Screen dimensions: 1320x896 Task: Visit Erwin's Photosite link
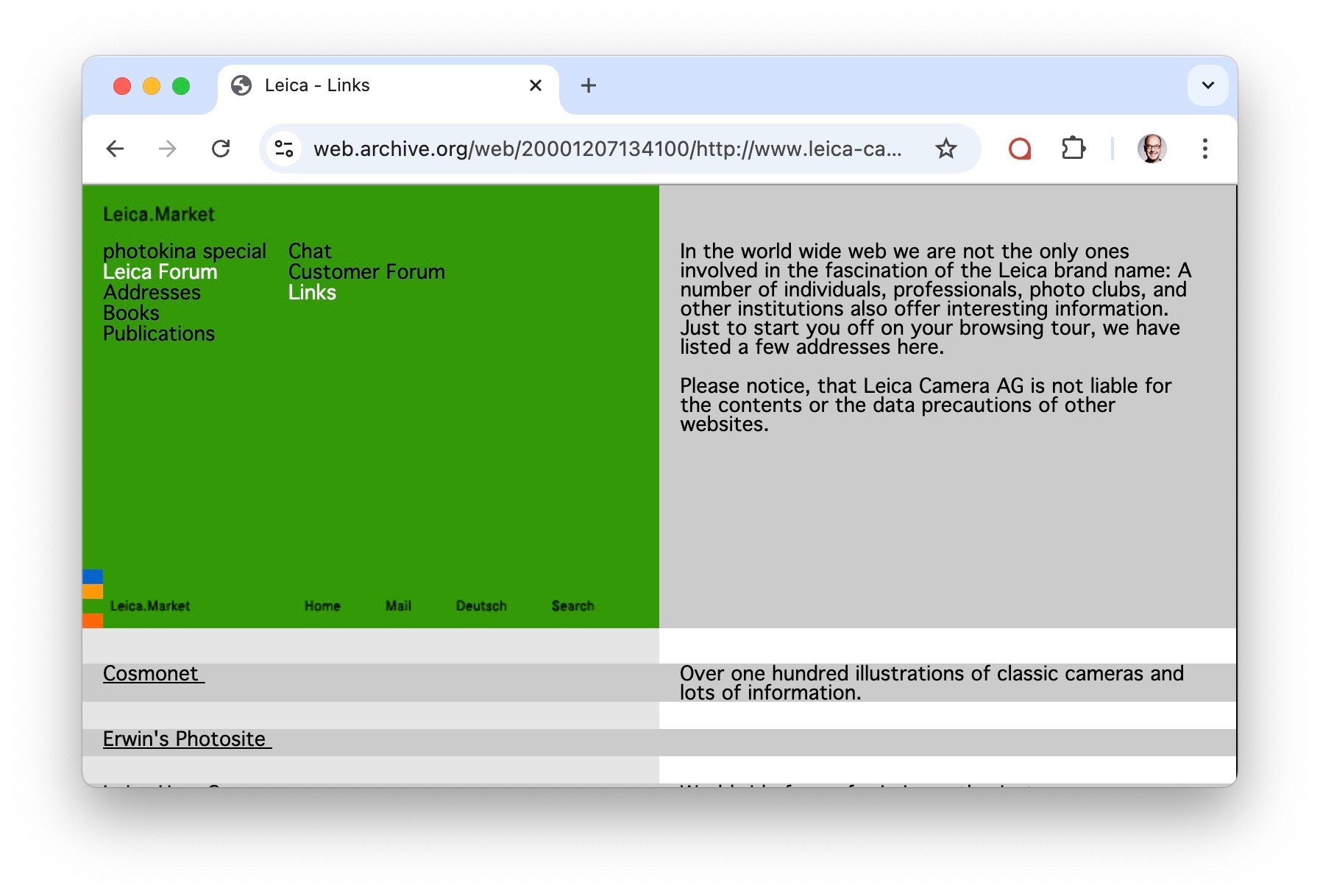click(x=185, y=739)
